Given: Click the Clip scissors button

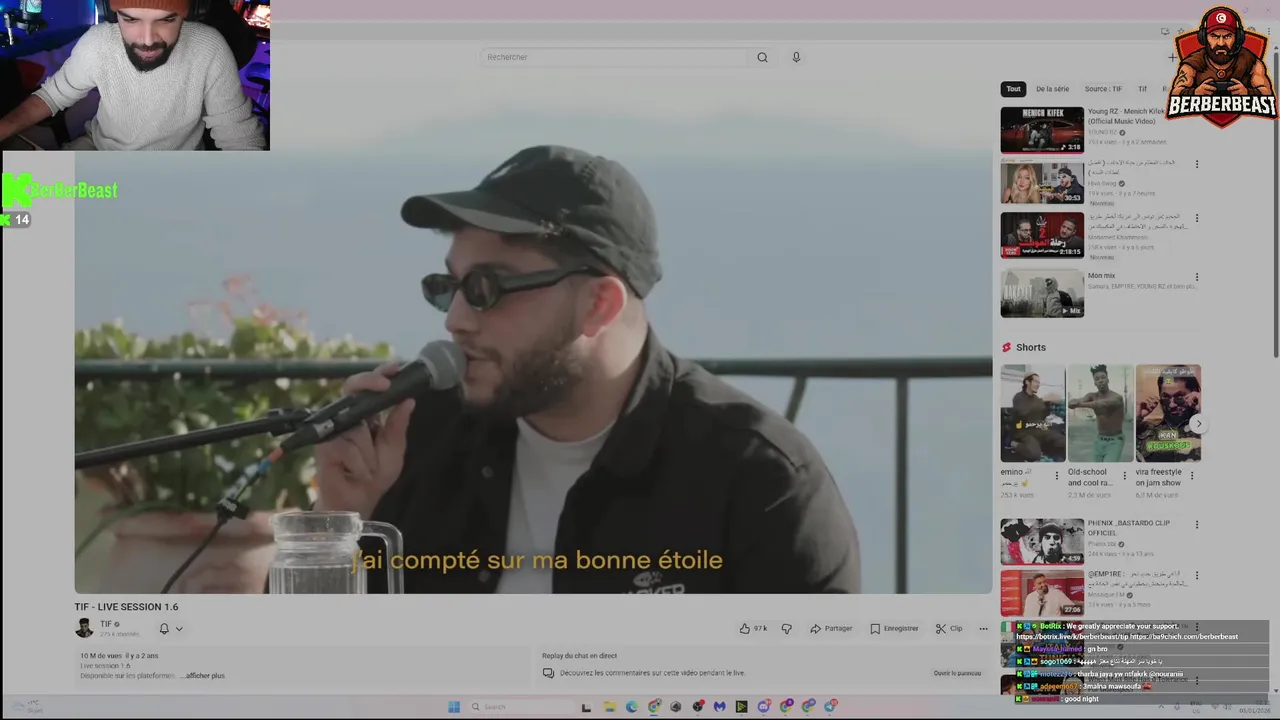Looking at the screenshot, I should tap(949, 628).
